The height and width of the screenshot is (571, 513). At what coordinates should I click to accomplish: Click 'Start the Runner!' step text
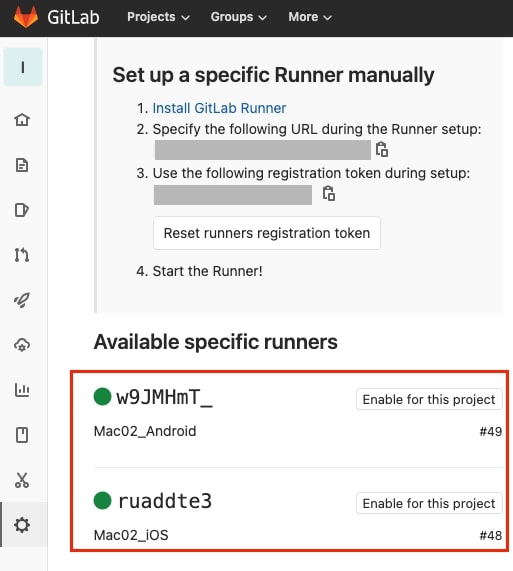[208, 271]
